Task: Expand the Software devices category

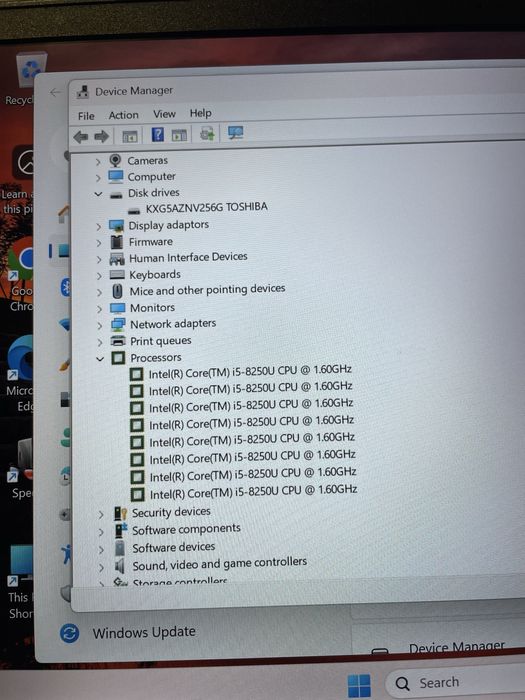Action: point(101,550)
